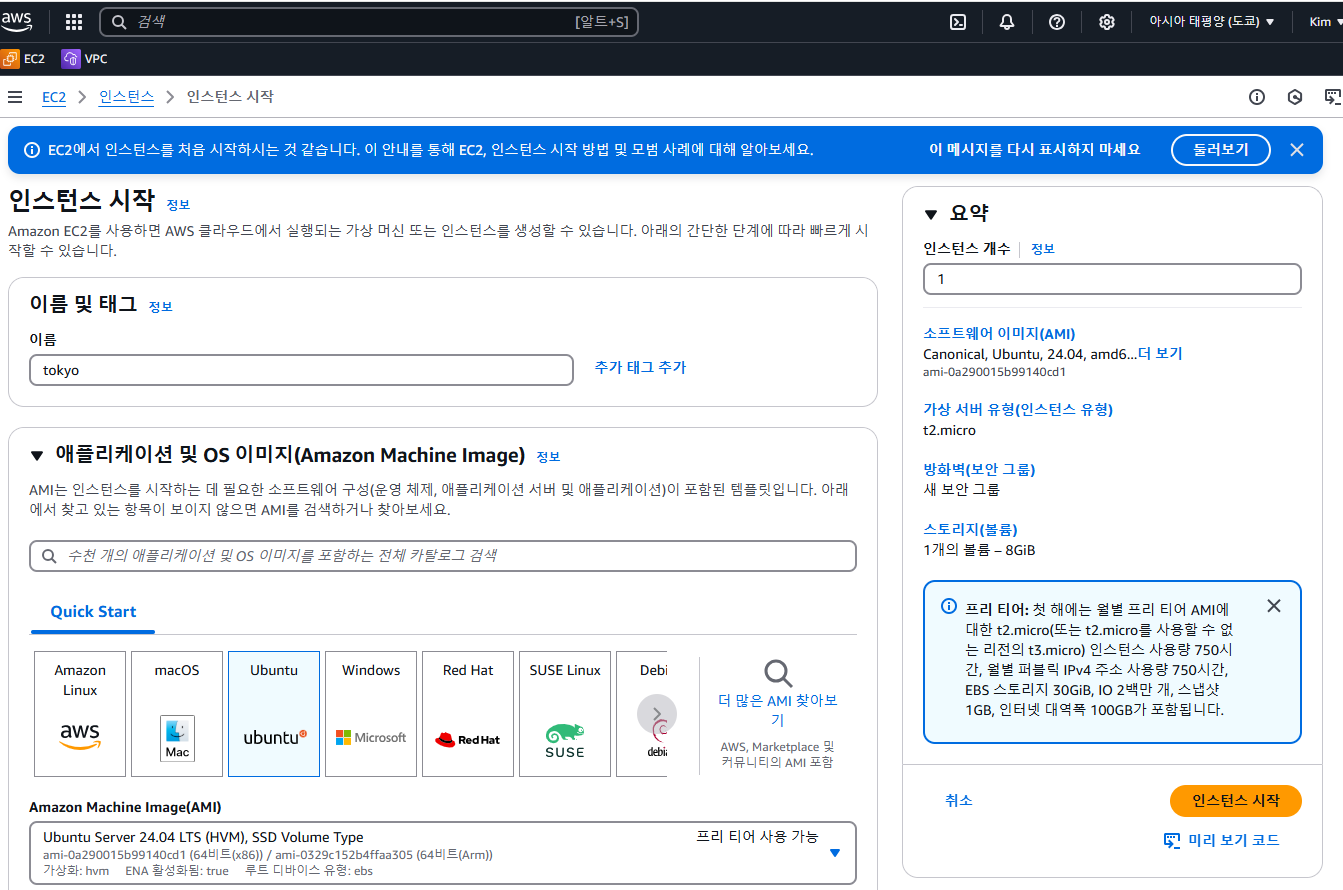
Task: Select the macOS AMI tile
Action: point(177,714)
